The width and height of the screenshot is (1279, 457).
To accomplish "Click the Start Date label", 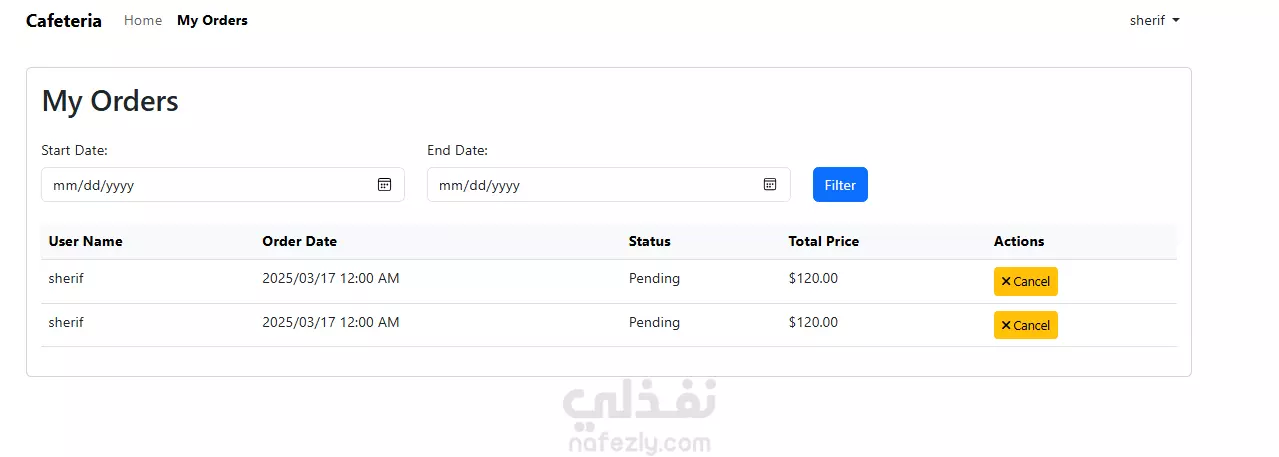I will tap(74, 150).
